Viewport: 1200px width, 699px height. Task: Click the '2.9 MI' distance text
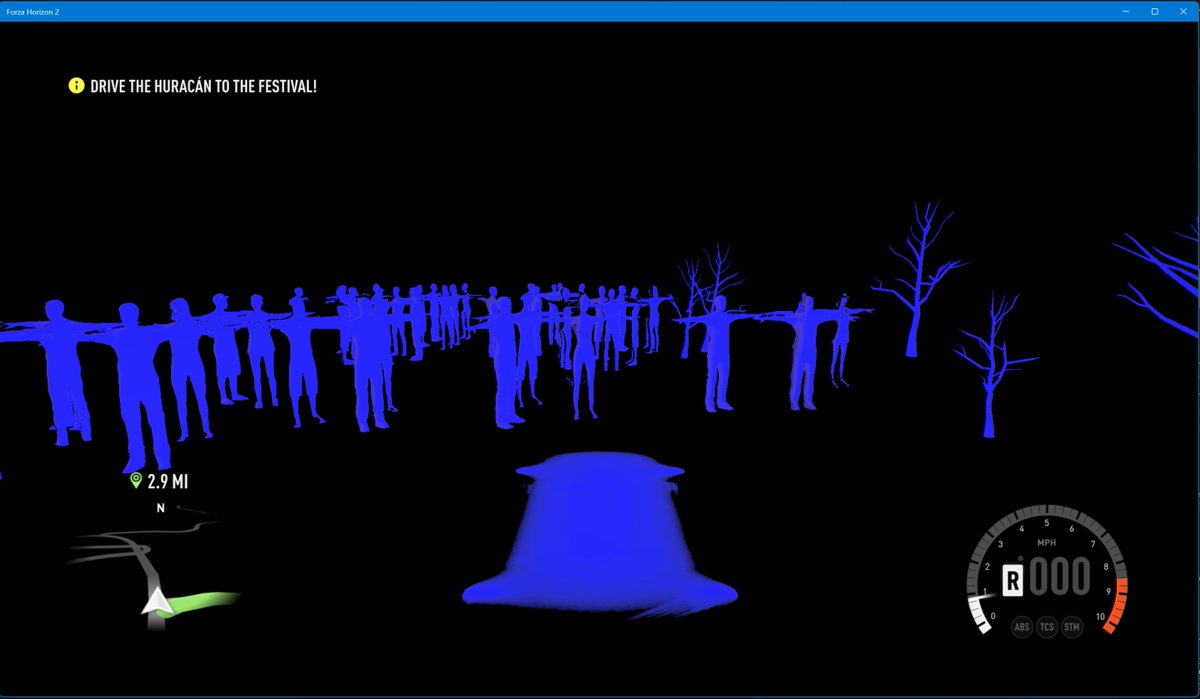pos(168,482)
